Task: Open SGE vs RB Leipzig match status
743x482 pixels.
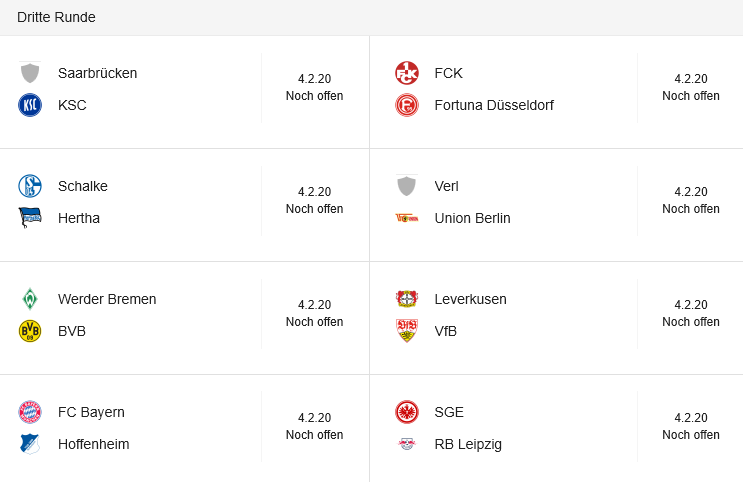Action: [690, 426]
